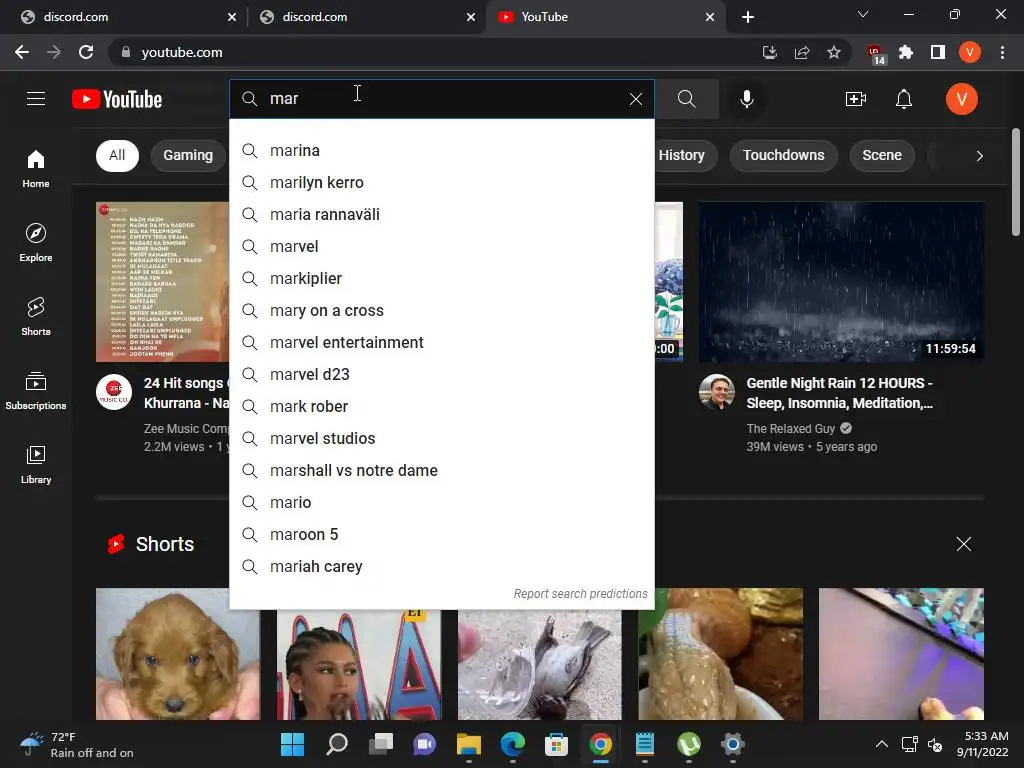Open File Explorer from the taskbar
This screenshot has width=1024, height=768.
click(469, 744)
